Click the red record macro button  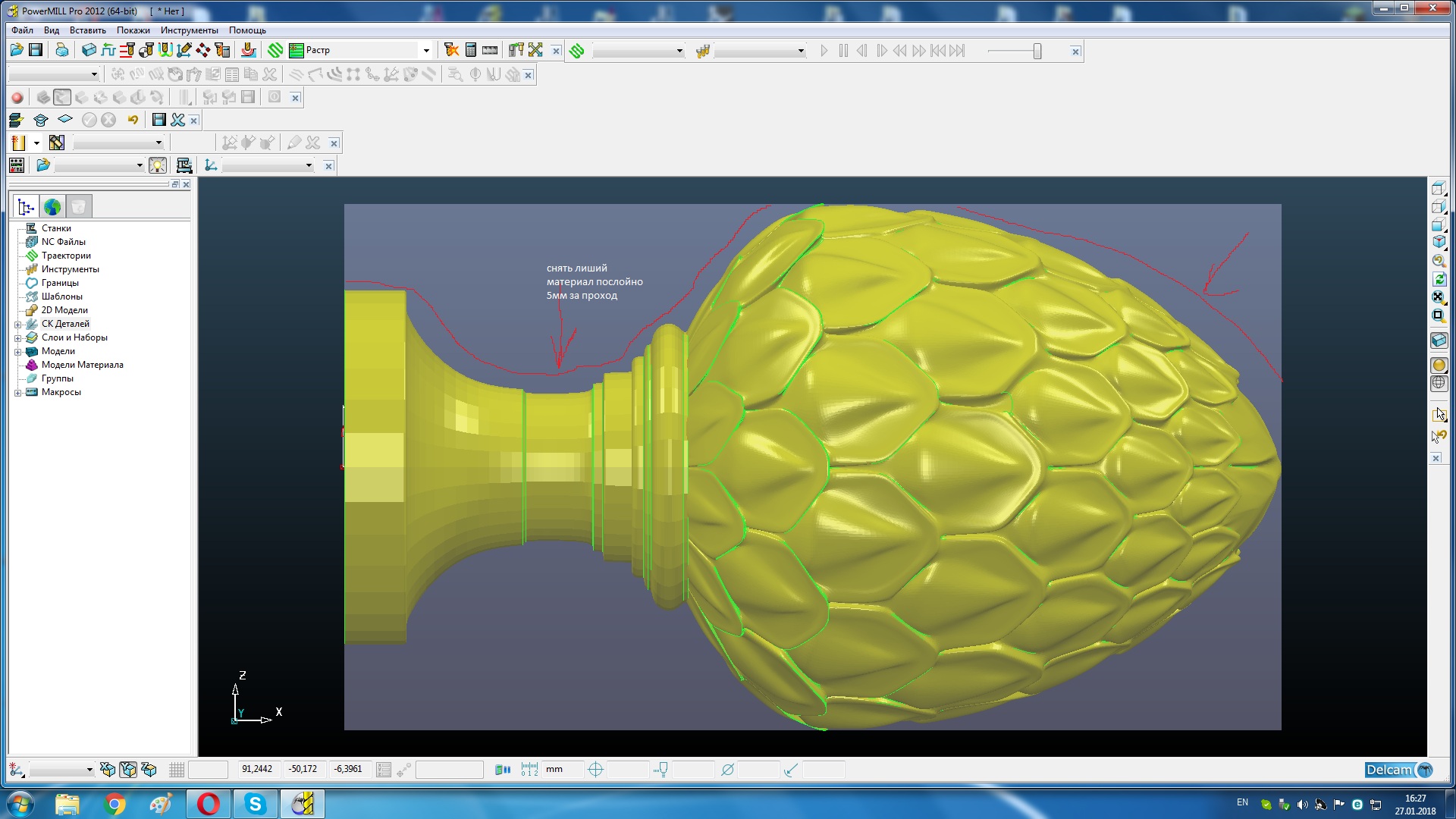coord(17,98)
